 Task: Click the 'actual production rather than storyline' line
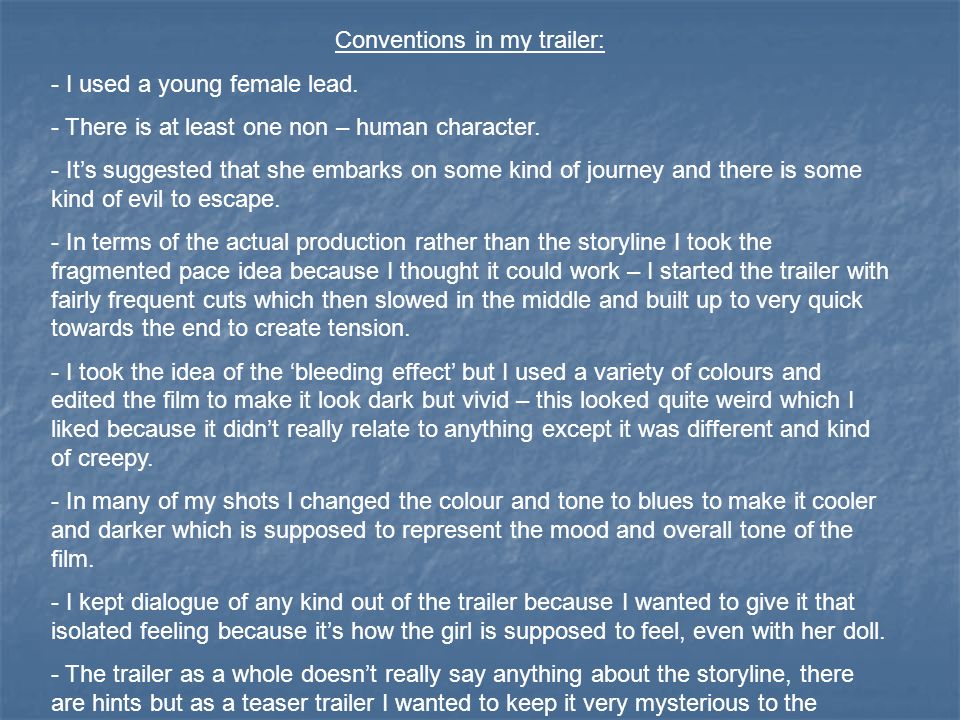click(x=411, y=242)
